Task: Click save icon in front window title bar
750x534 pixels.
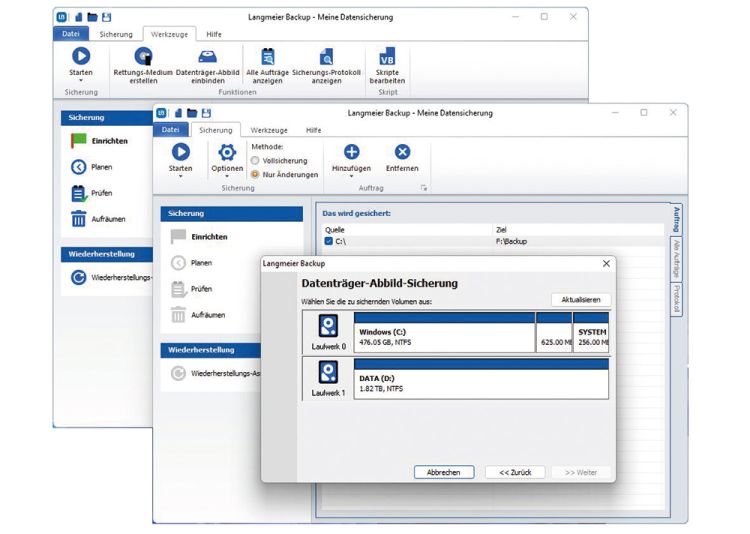Action: click(x=206, y=113)
